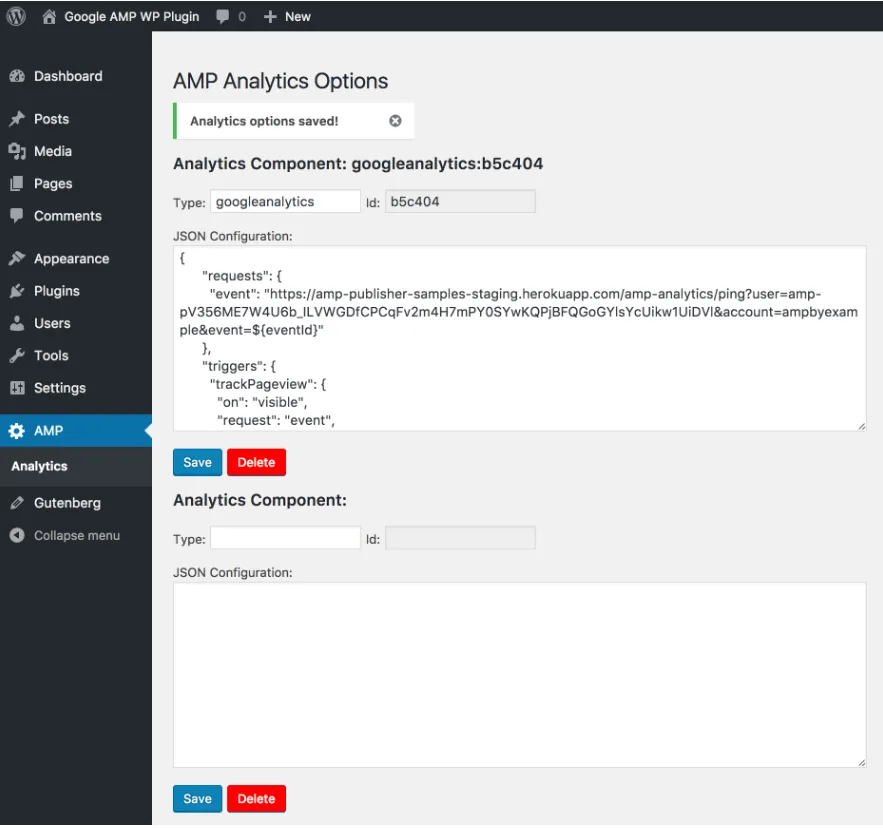Grab resize handle of filled JSON textarea
Image resolution: width=883 pixels, height=828 pixels.
pos(862,426)
